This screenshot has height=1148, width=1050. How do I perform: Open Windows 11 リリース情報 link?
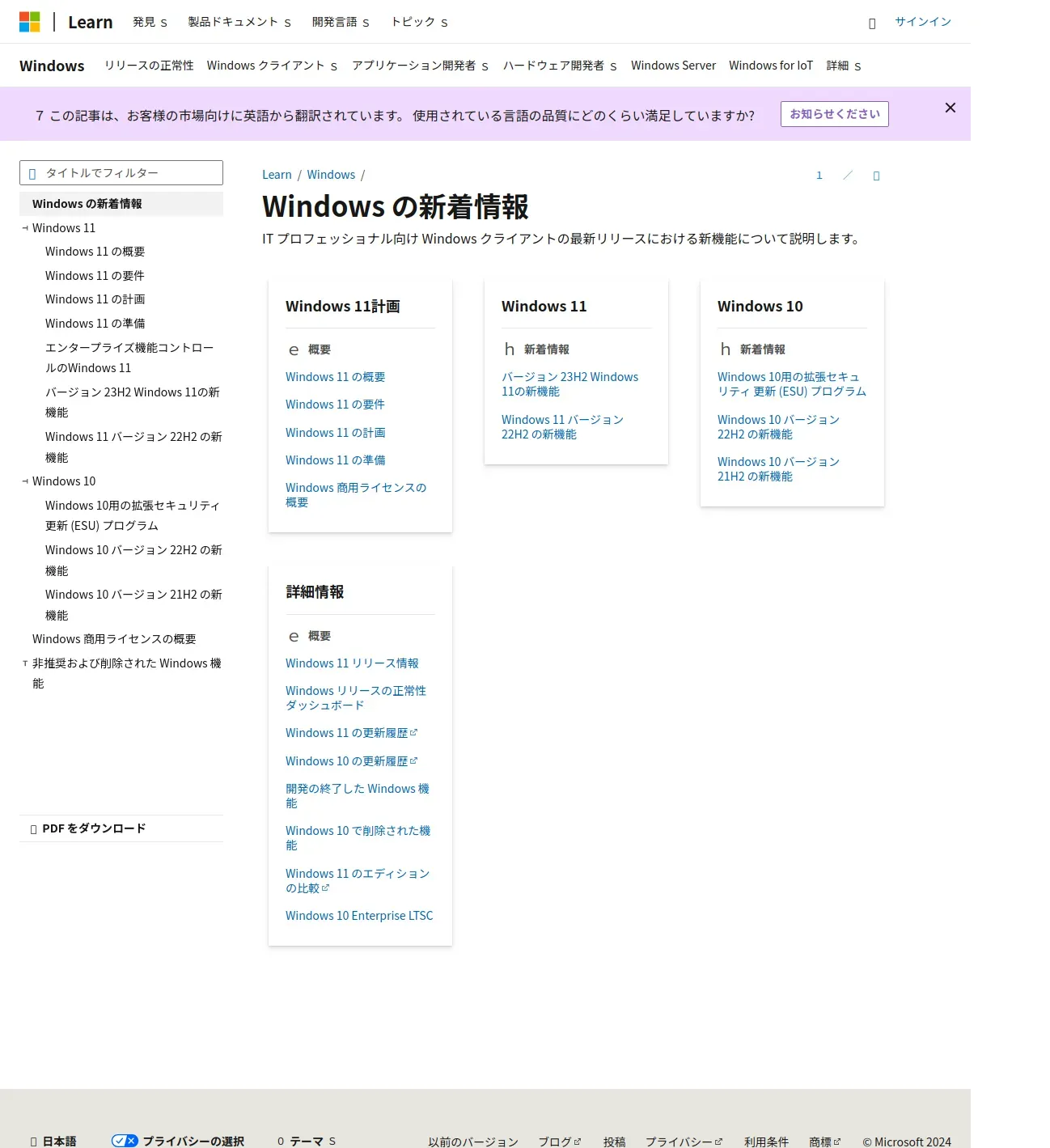click(352, 663)
